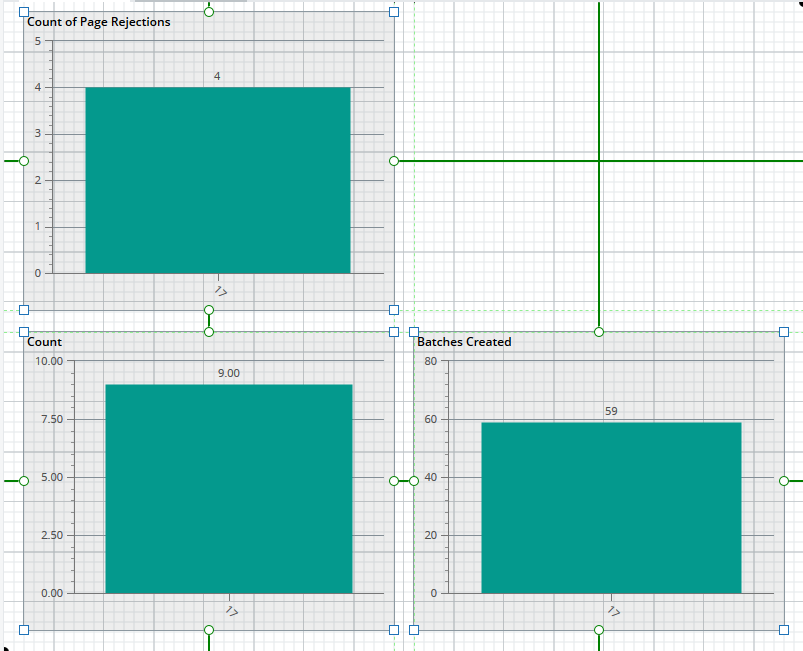Click the teal bar labeled 9.00 in Count chart
The height and width of the screenshot is (651, 803).
(229, 489)
